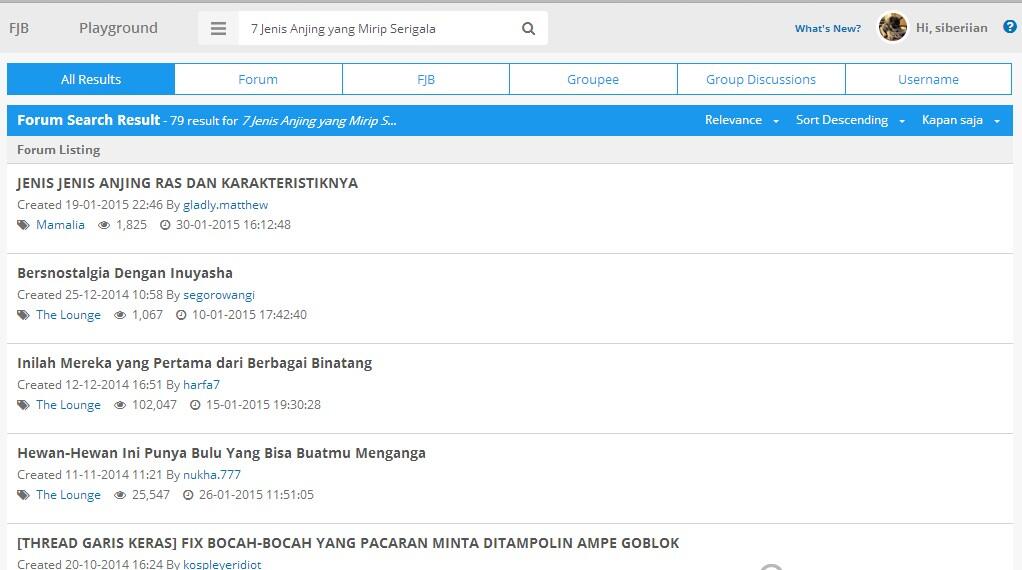Switch to the Group Discussions tab
The height and width of the screenshot is (570, 1022).
click(761, 79)
